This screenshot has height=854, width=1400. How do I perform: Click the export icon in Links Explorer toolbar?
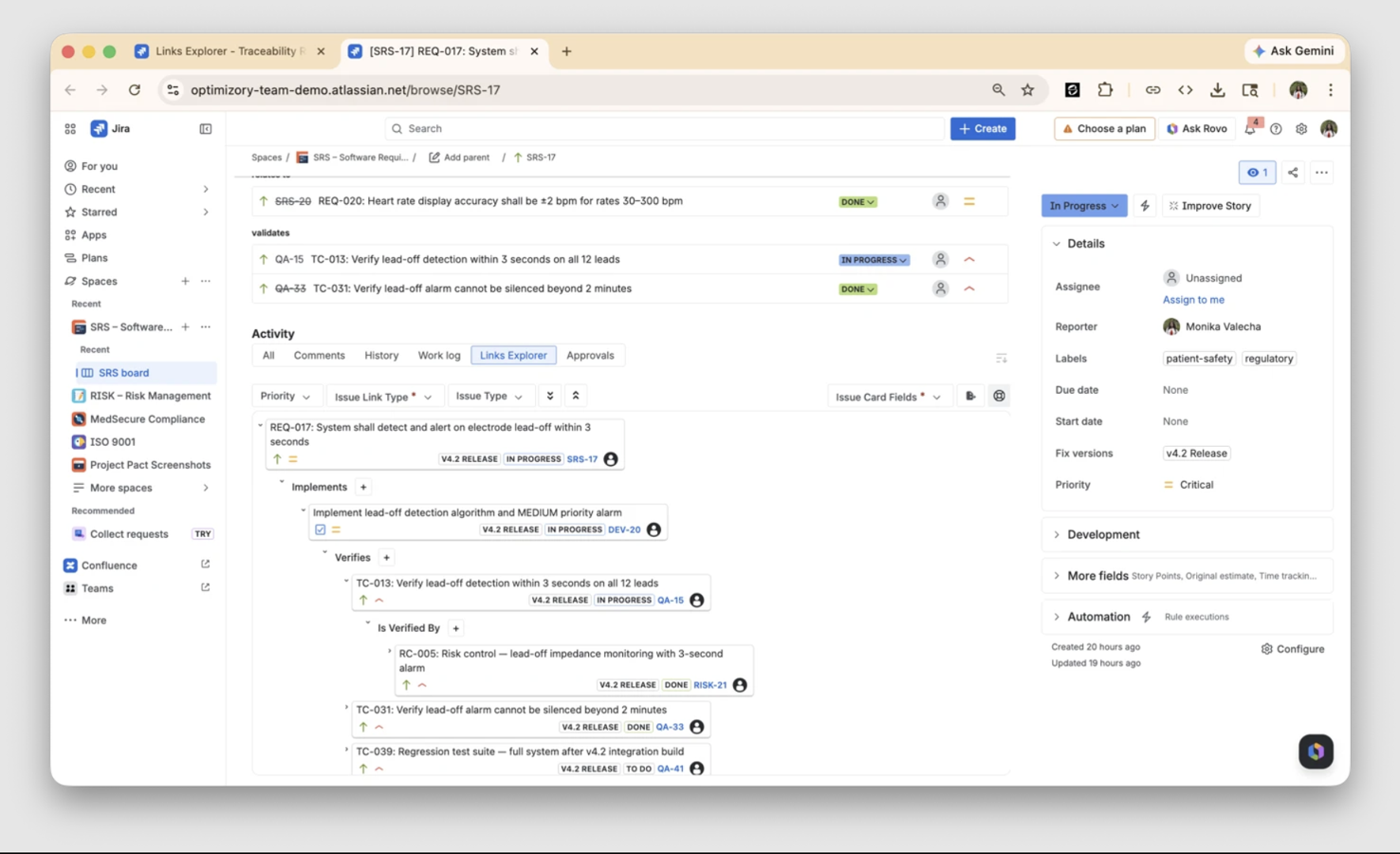pyautogui.click(x=970, y=396)
